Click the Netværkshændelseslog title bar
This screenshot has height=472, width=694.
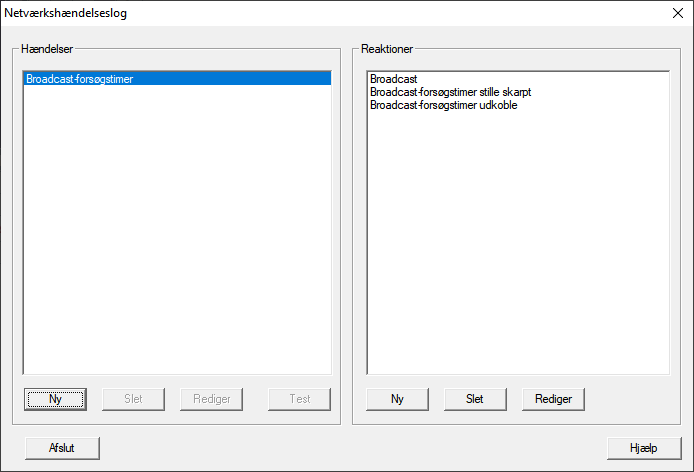300,14
